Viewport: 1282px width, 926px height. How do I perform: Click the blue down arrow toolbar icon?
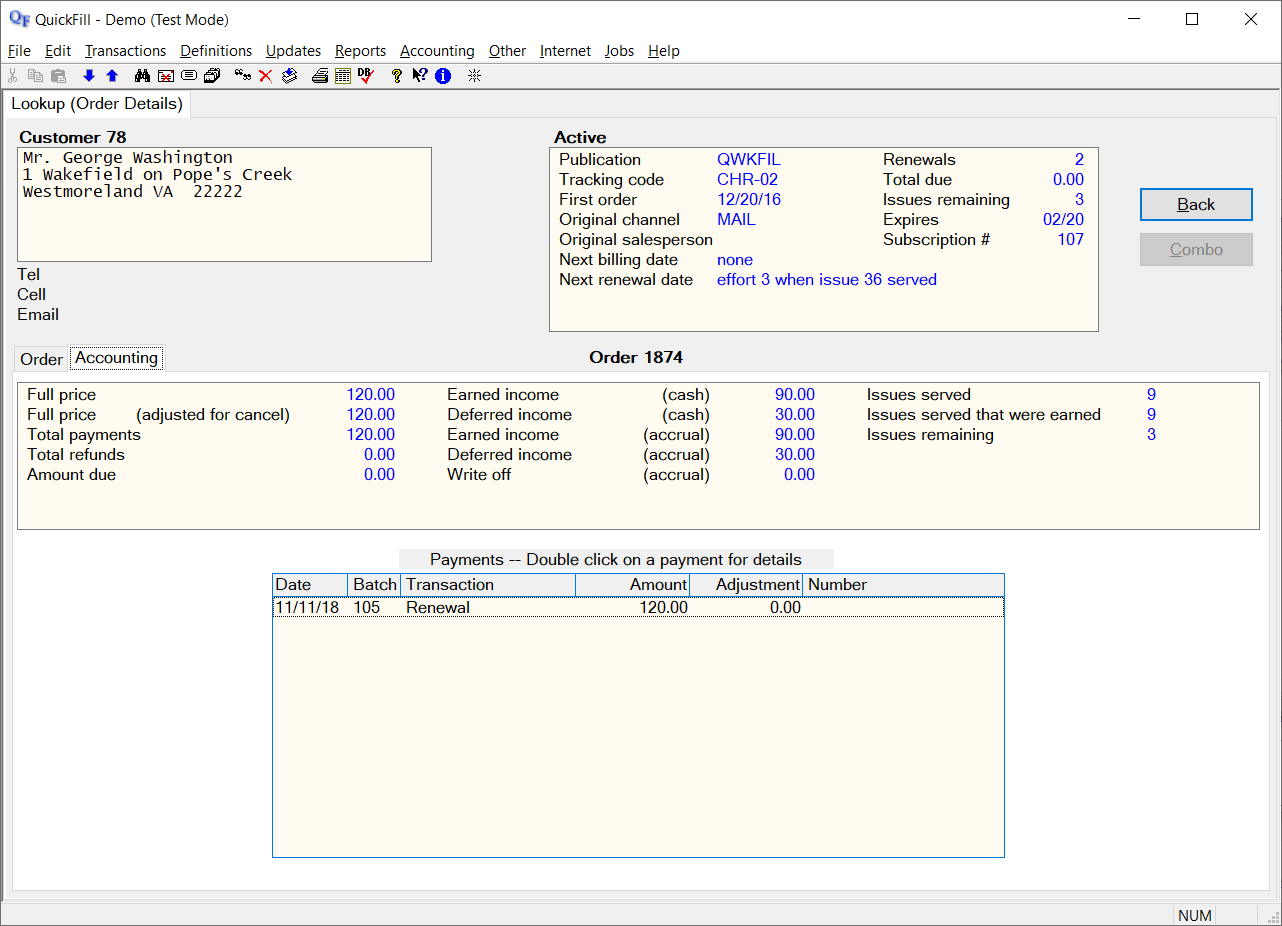89,76
